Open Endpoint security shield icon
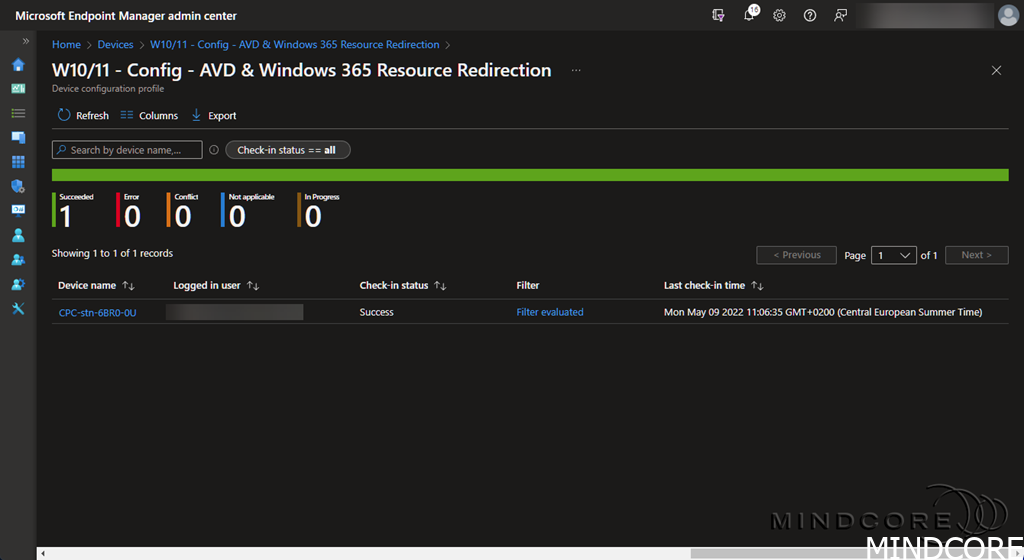This screenshot has width=1024, height=560. [x=18, y=186]
